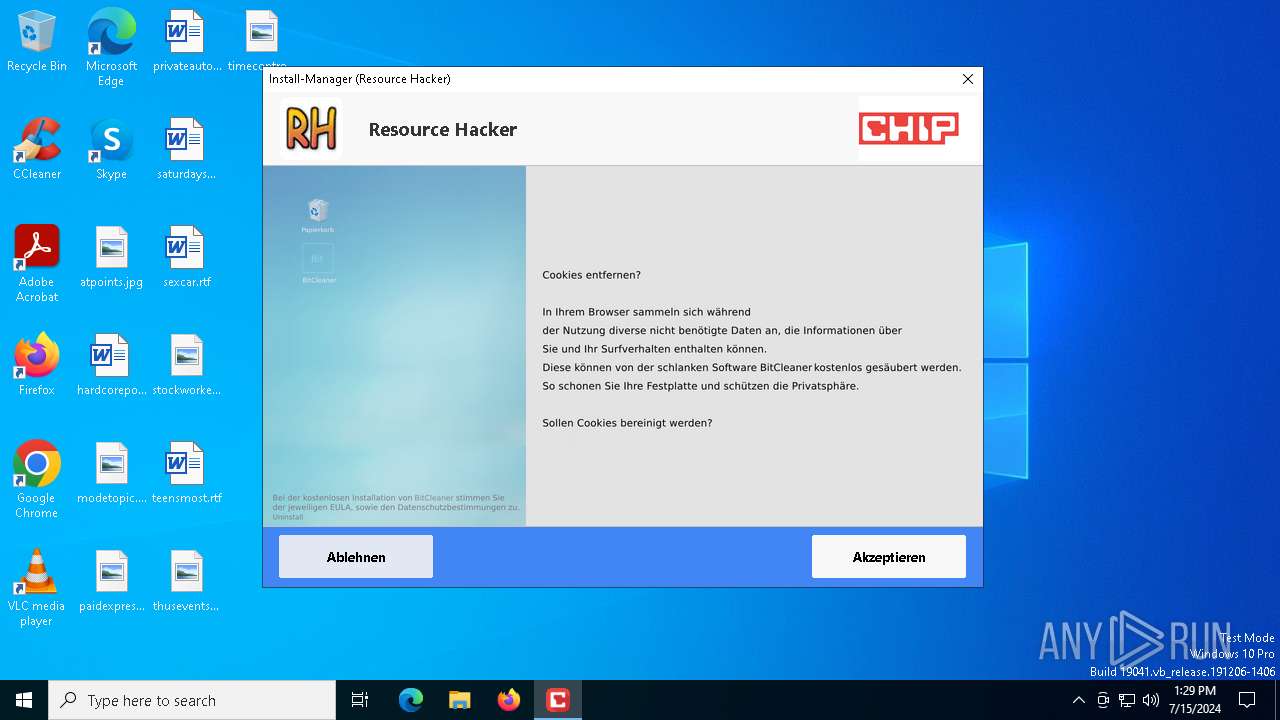The image size is (1280, 720).
Task: Select the atpoints.jpg image file
Action: tap(111, 258)
